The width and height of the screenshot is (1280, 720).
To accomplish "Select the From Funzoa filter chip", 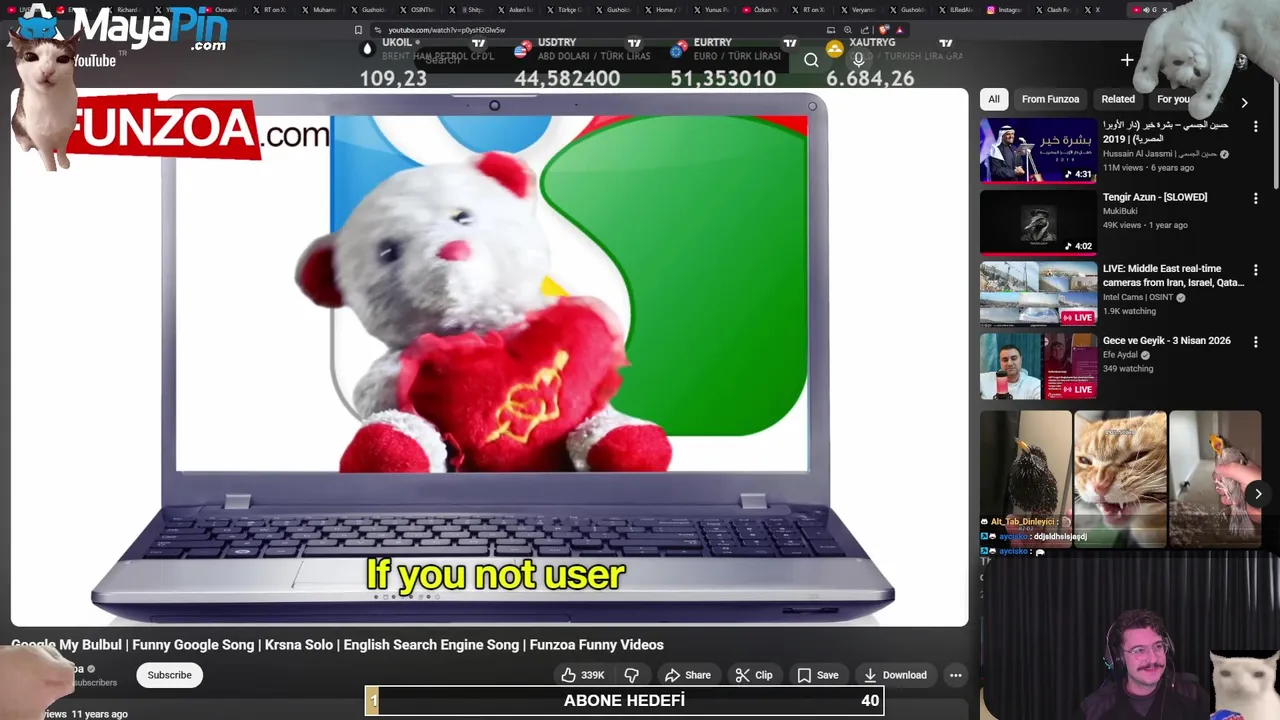I will click(x=1050, y=99).
